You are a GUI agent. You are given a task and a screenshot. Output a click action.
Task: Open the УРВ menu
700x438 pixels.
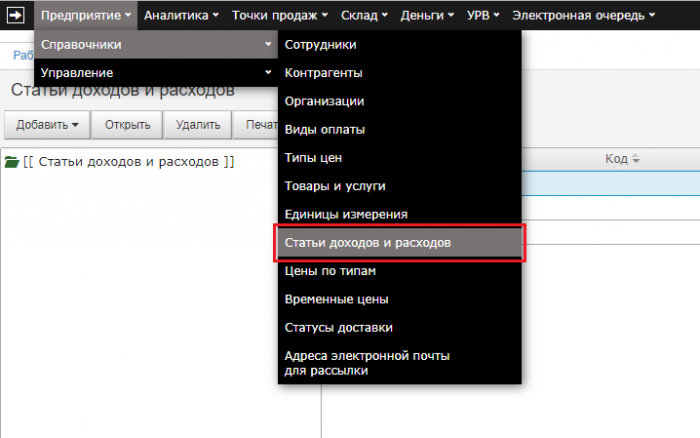pos(485,15)
